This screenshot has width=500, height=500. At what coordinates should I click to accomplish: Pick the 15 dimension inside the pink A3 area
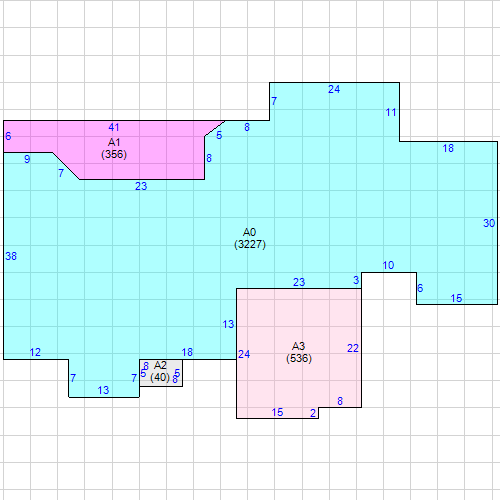277,412
